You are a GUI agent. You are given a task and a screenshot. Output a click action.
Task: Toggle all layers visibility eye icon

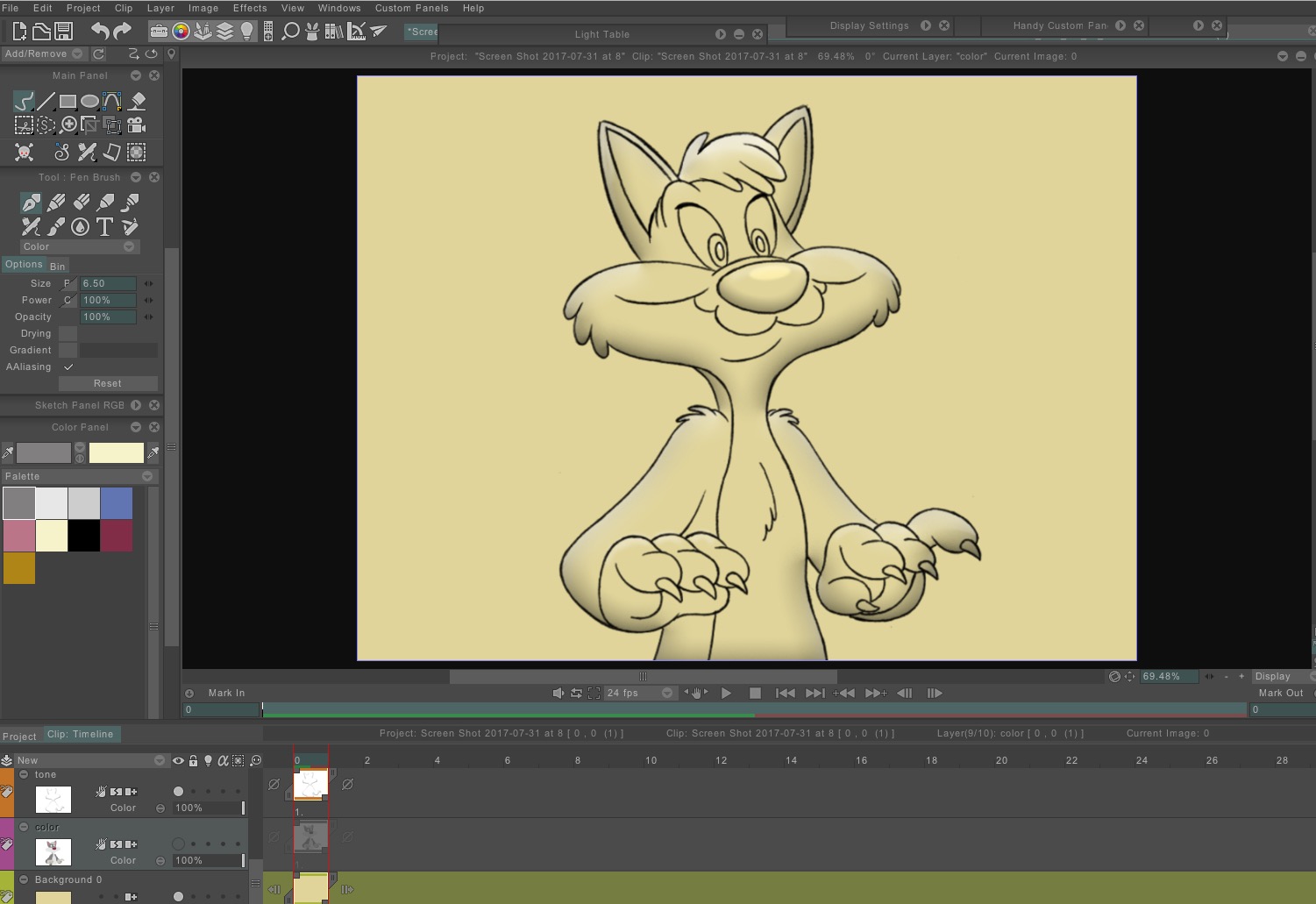[178, 760]
